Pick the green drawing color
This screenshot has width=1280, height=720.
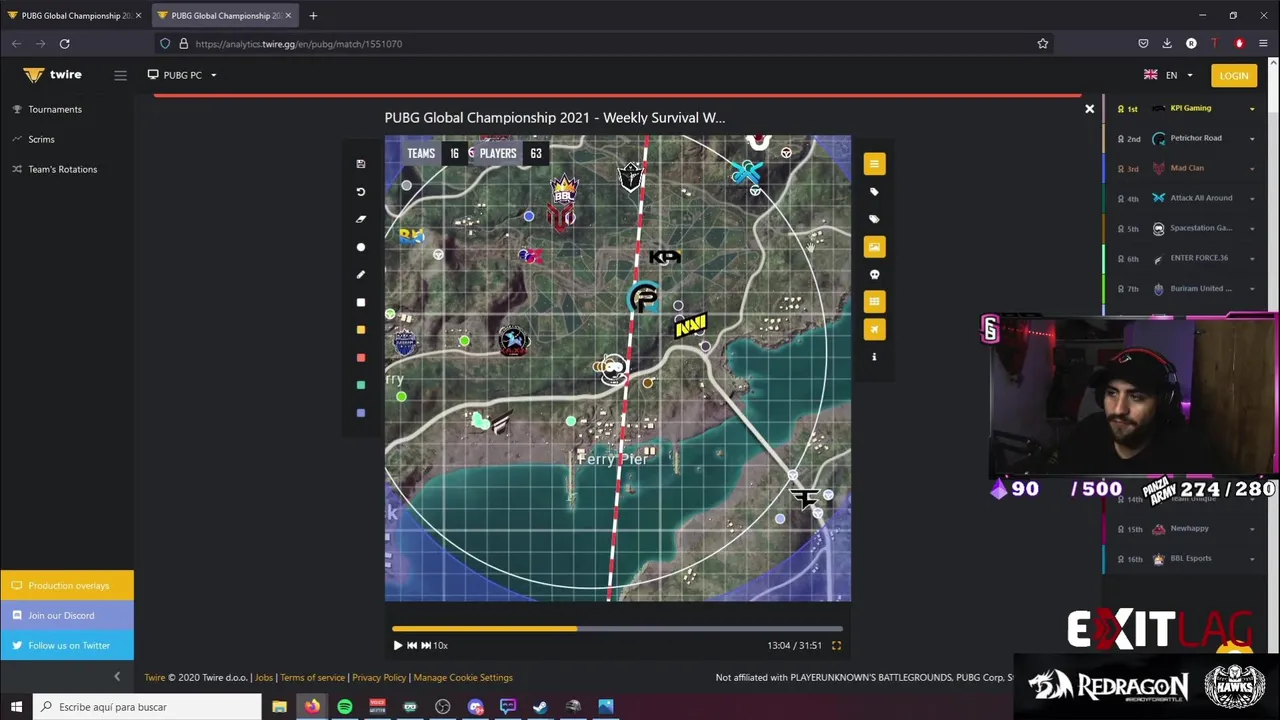[361, 385]
